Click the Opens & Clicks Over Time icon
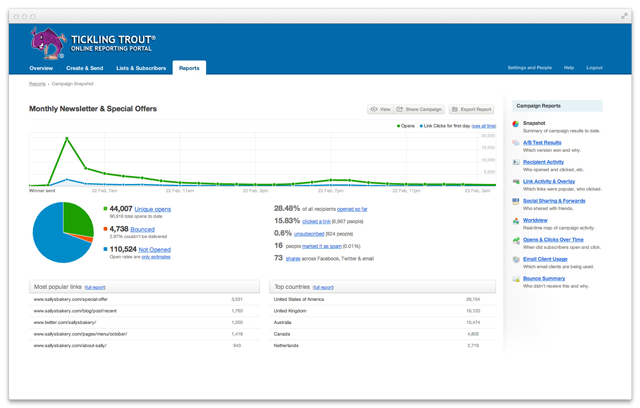Screen dimensions: 640x408 [x=516, y=240]
